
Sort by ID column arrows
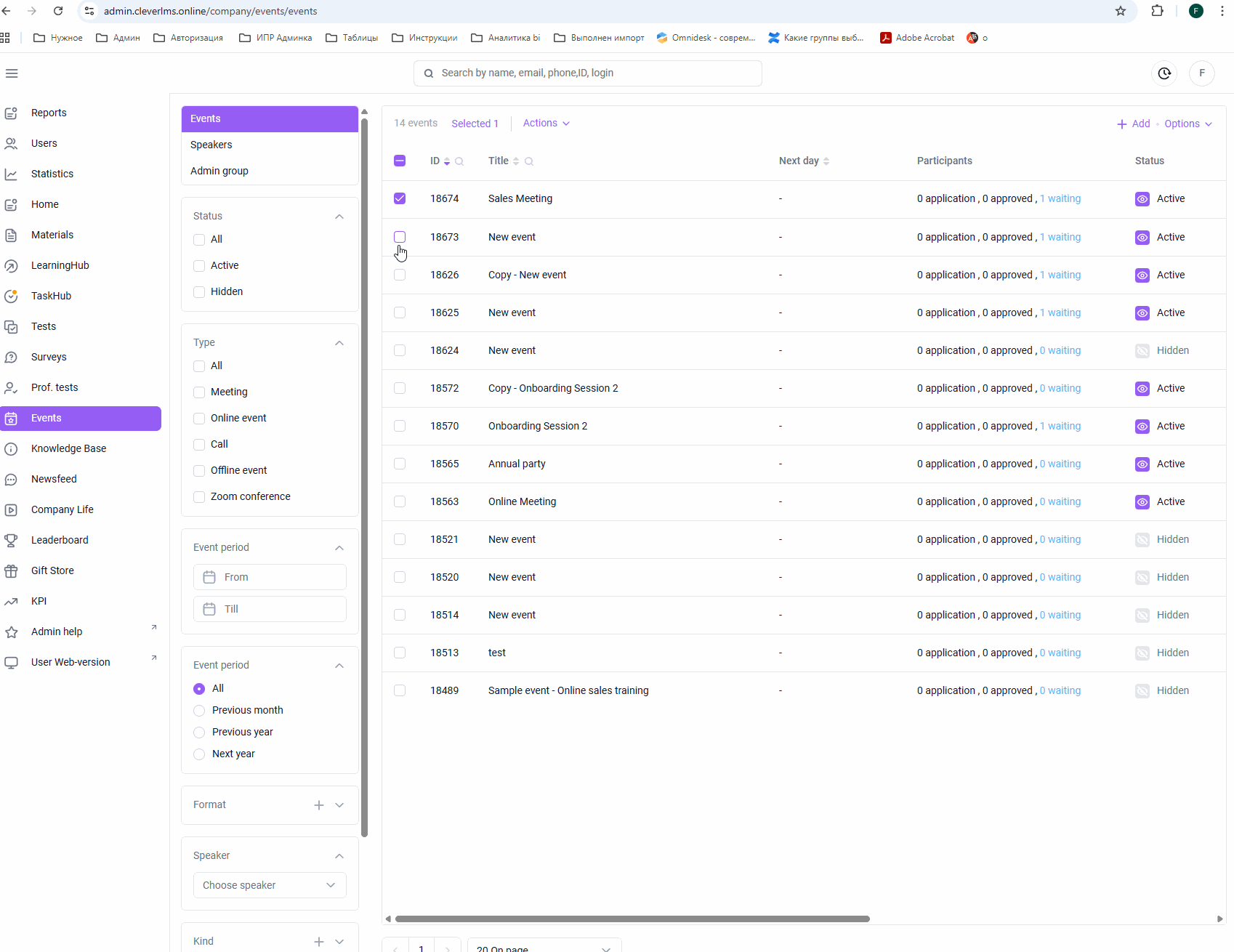(x=447, y=161)
